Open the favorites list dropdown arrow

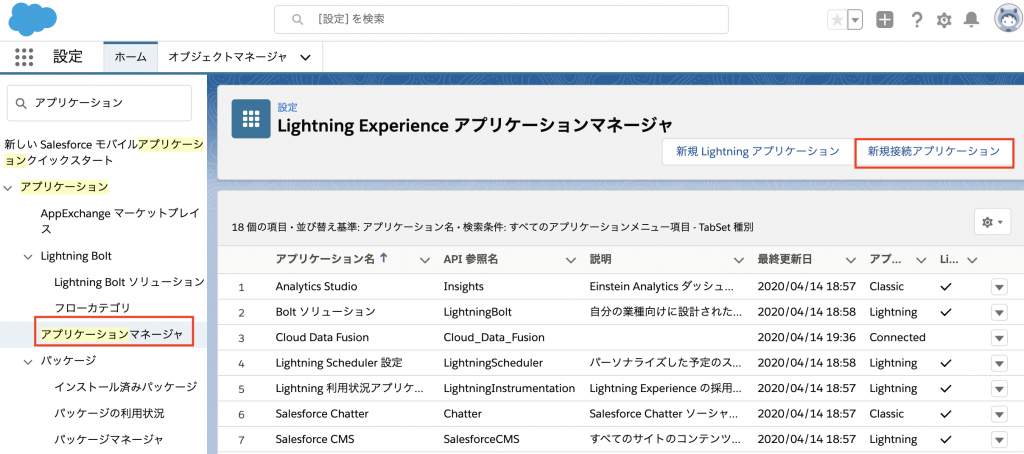(855, 20)
